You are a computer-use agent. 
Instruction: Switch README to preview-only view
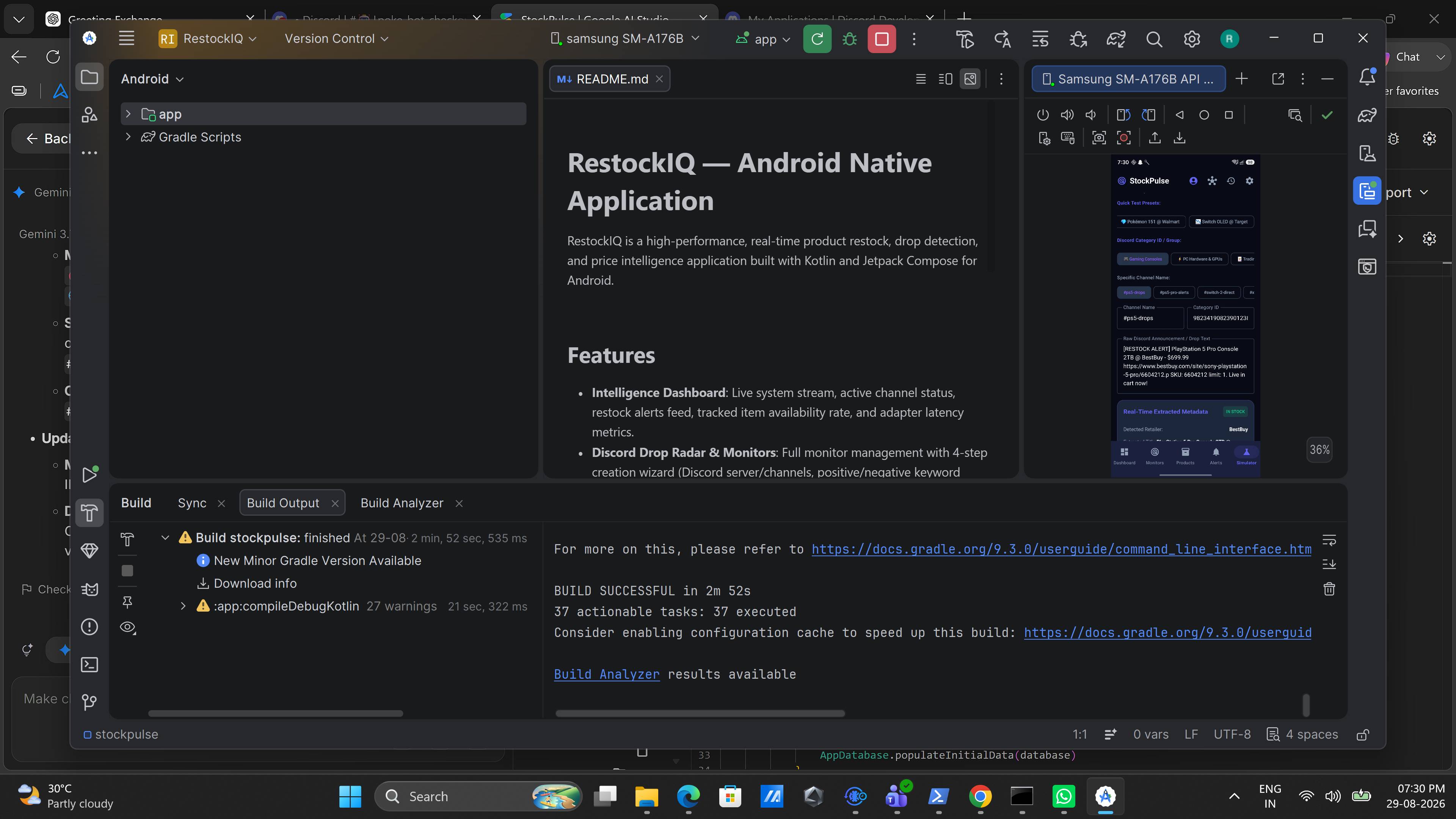click(971, 79)
